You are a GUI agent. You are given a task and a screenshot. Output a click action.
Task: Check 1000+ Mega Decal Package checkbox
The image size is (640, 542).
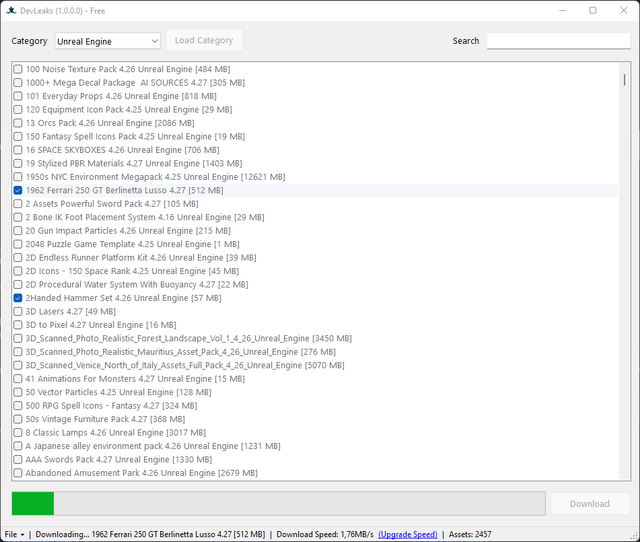(18, 82)
